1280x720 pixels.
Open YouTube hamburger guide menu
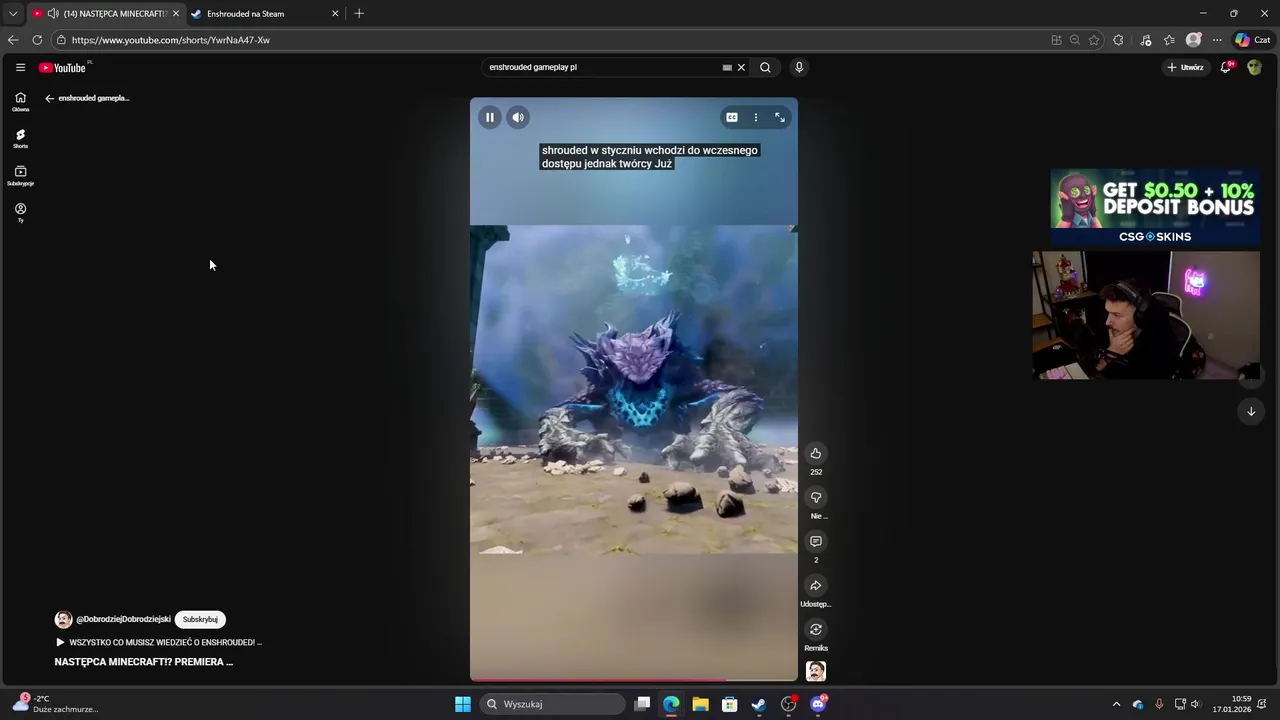point(20,67)
